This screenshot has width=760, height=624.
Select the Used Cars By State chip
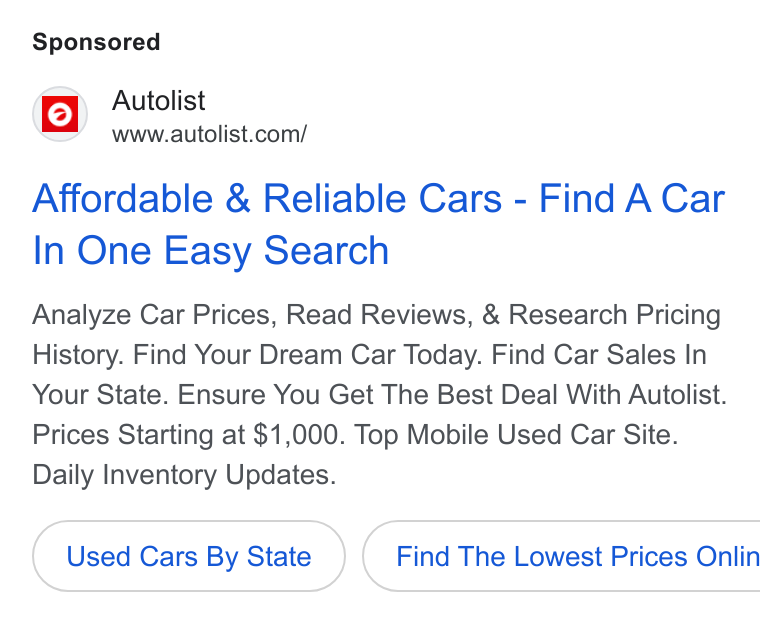point(189,556)
